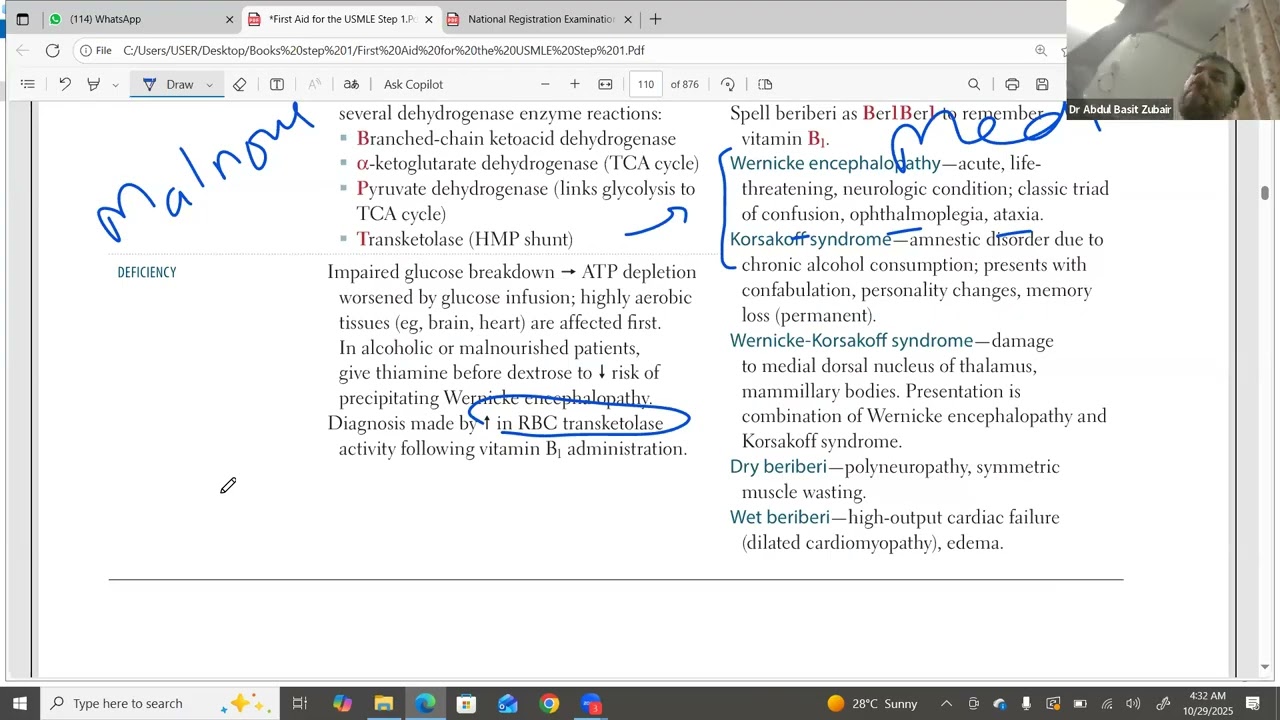Click the Read aloud icon
The width and height of the screenshot is (1280, 720).
pos(314,84)
